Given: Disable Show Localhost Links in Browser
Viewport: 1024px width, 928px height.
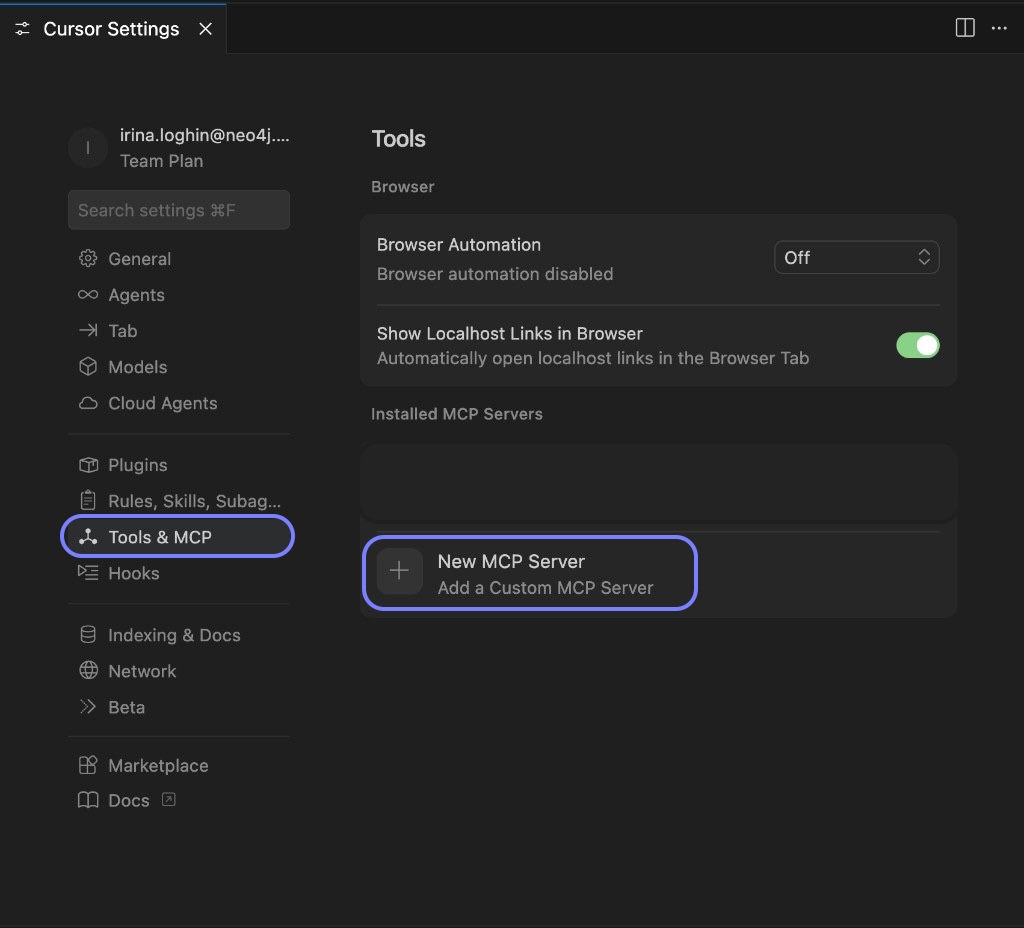Looking at the screenshot, I should [917, 345].
